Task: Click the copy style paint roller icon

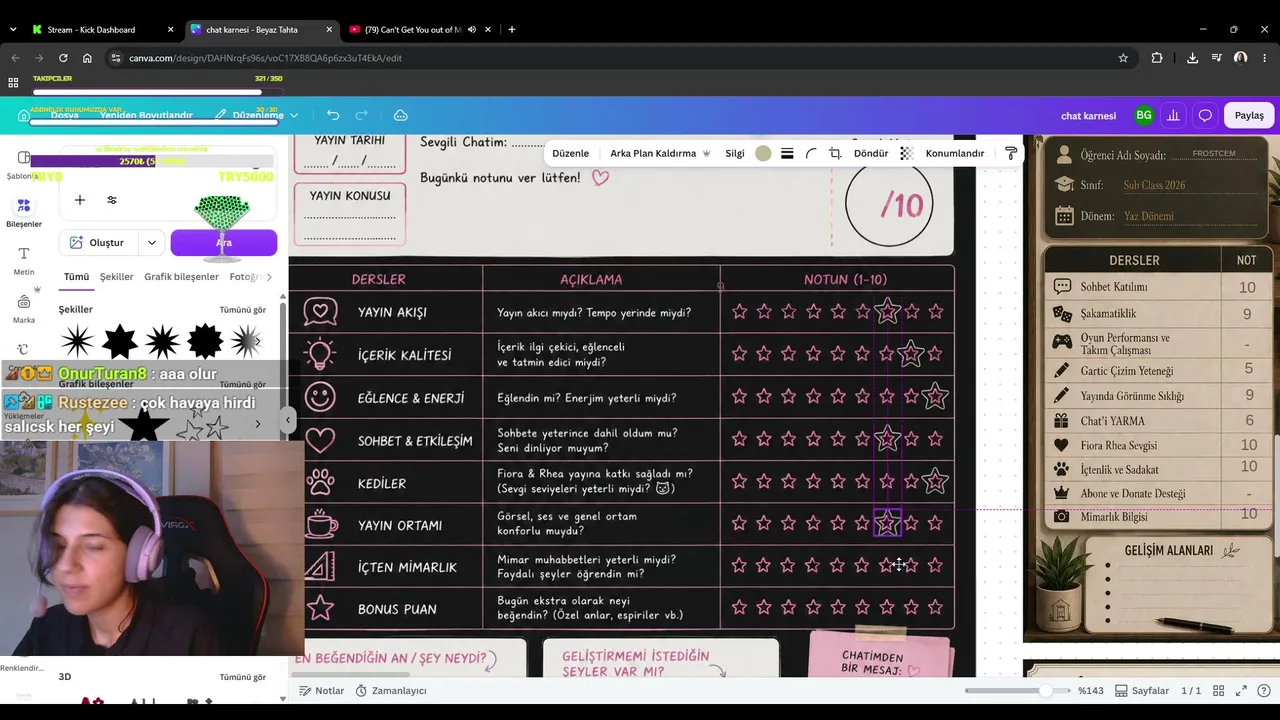Action: (x=1011, y=153)
